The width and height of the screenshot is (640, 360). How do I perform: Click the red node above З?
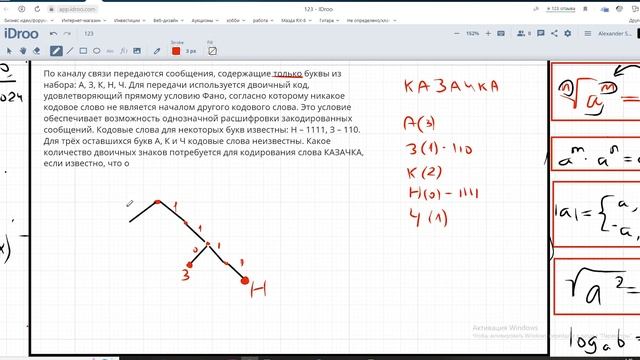pos(189,265)
